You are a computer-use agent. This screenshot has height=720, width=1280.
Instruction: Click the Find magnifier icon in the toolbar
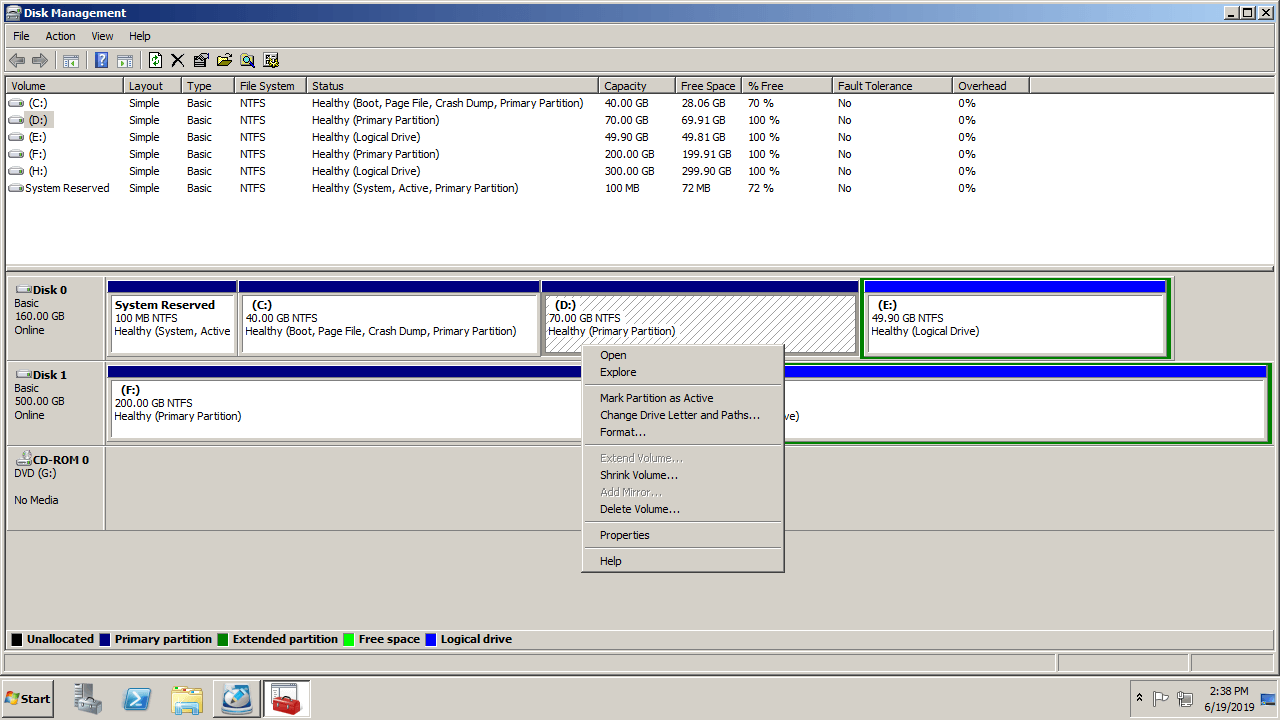[247, 60]
